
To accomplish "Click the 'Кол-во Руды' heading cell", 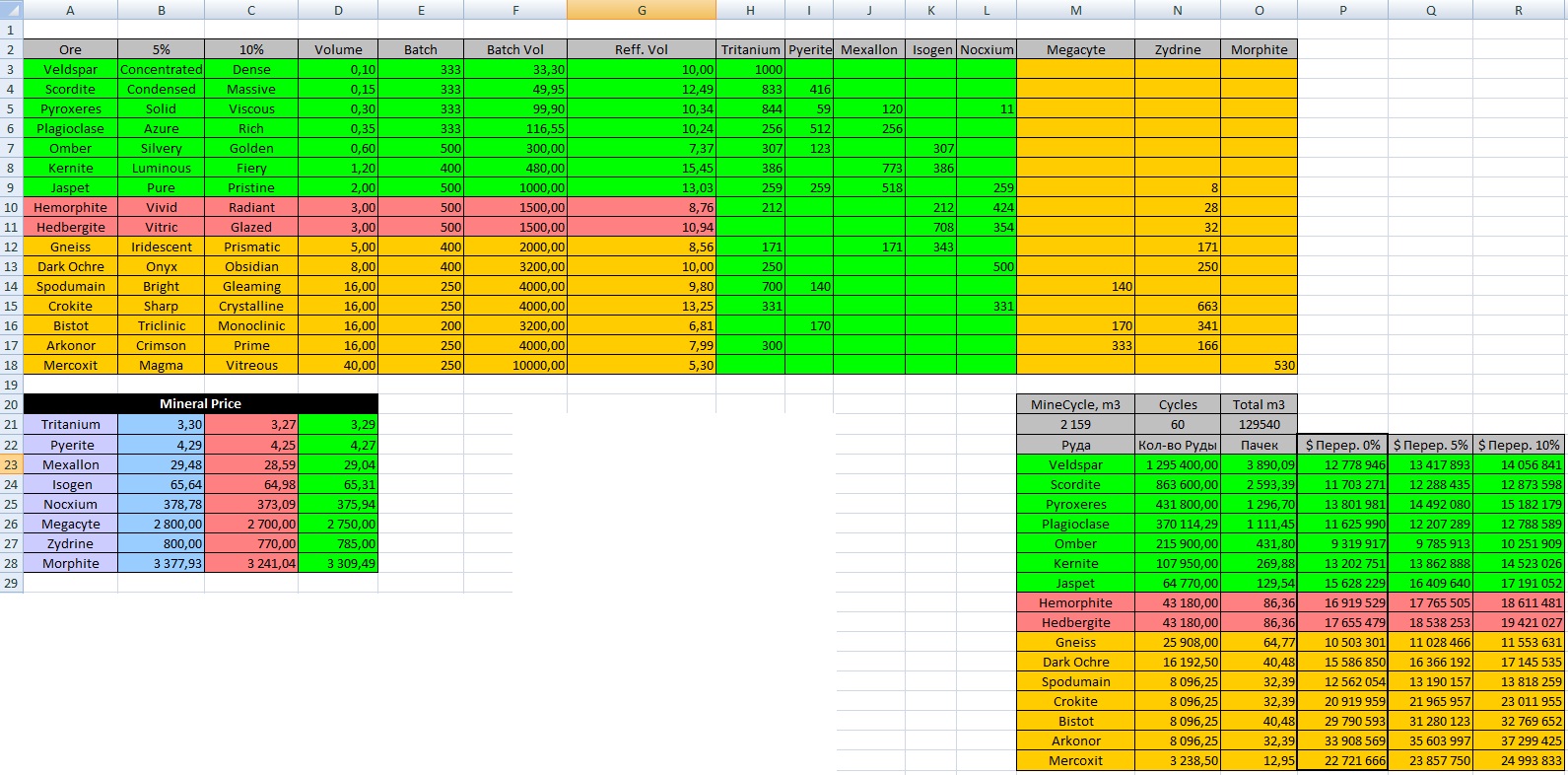I will click(1178, 445).
